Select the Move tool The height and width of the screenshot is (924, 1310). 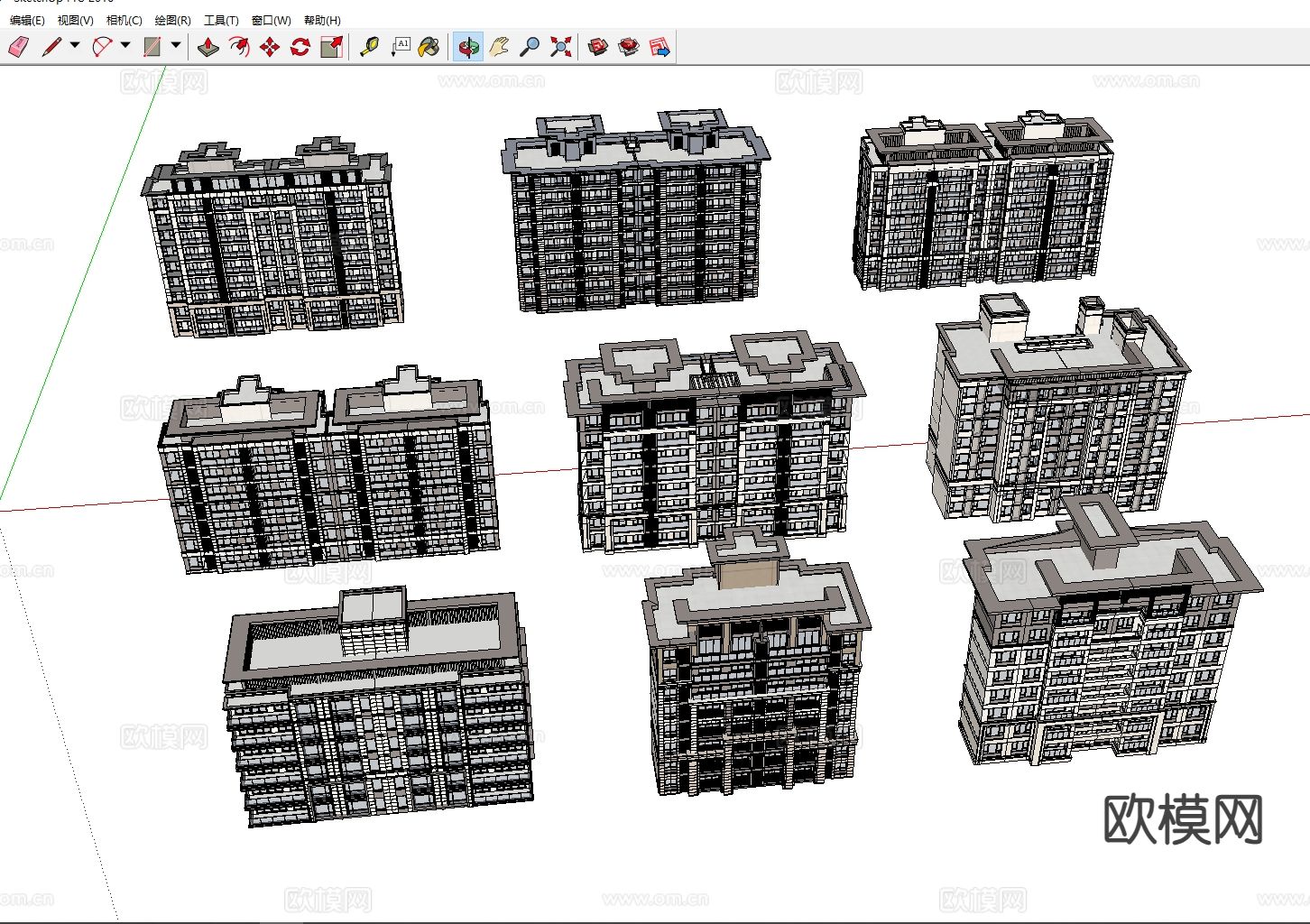pos(270,47)
